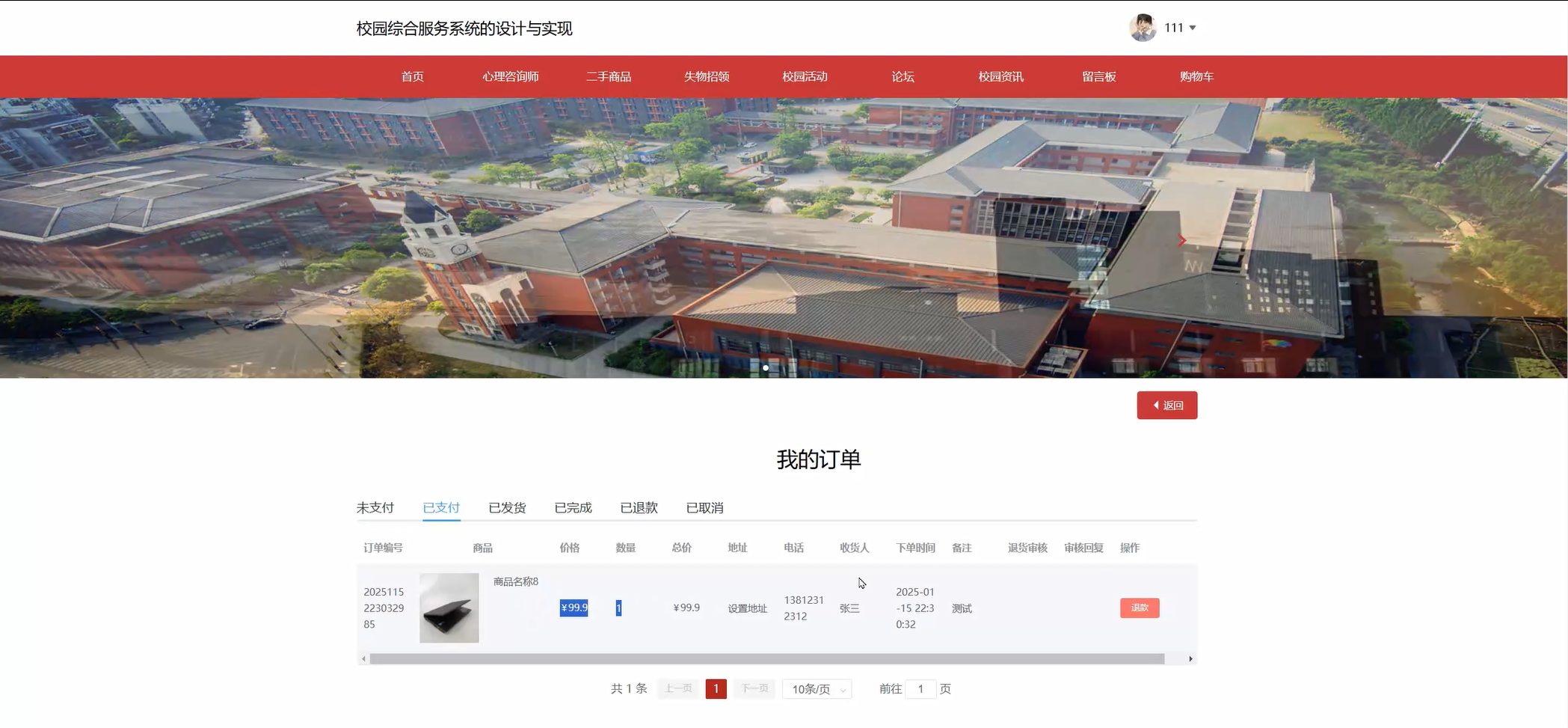Open the 购物车 shopping cart page

tap(1196, 76)
